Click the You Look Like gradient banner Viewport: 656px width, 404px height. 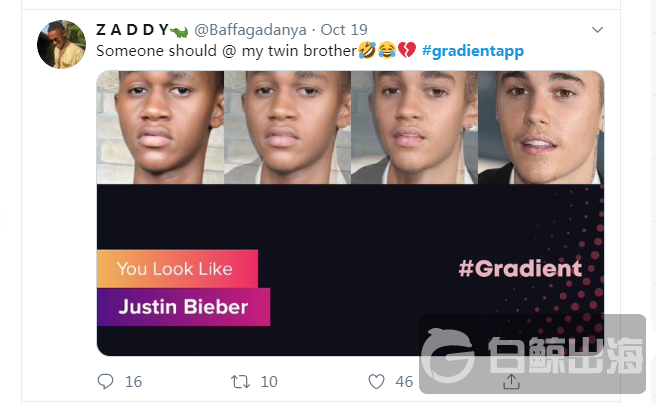point(177,268)
